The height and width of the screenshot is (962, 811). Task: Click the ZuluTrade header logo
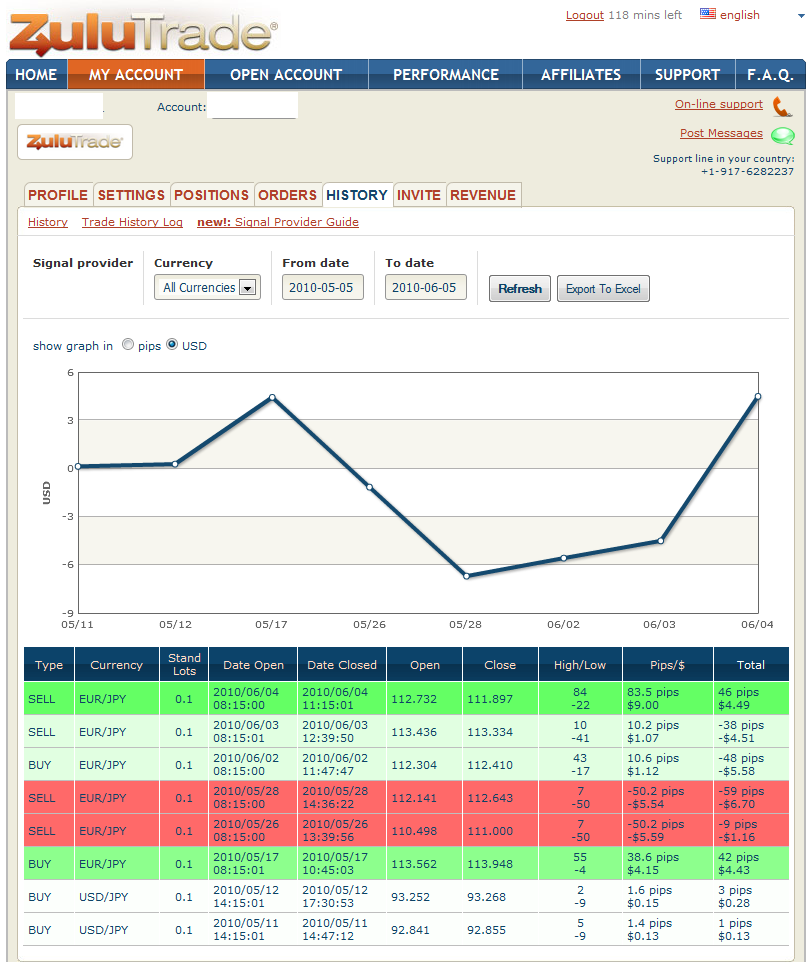click(x=143, y=33)
